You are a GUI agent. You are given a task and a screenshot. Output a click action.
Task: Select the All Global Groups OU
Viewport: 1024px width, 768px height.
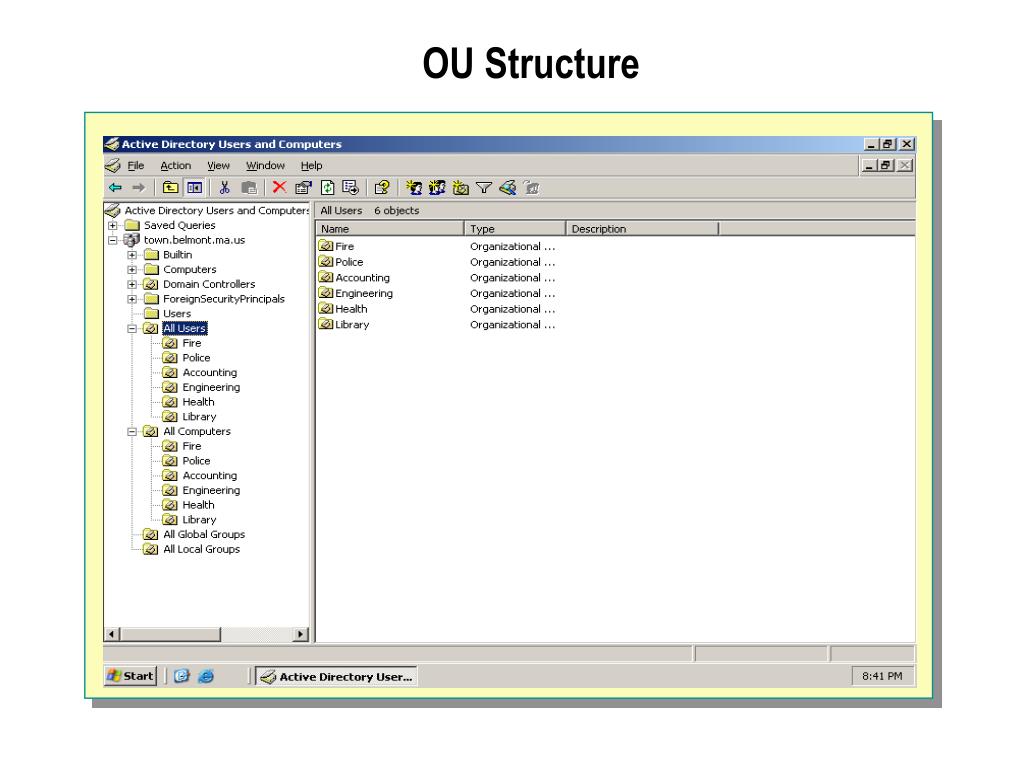tap(204, 534)
